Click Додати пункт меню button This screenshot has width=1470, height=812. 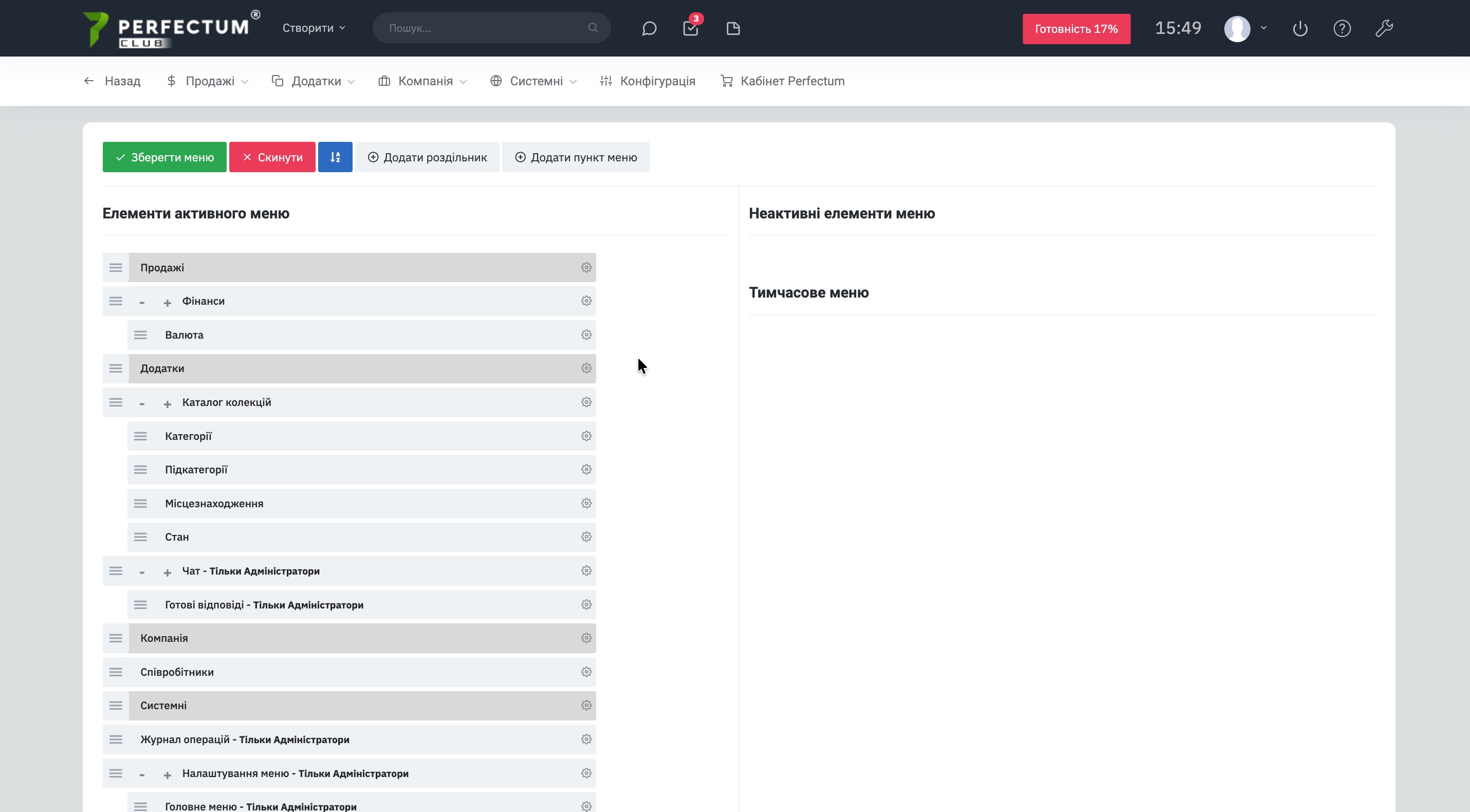click(x=575, y=157)
